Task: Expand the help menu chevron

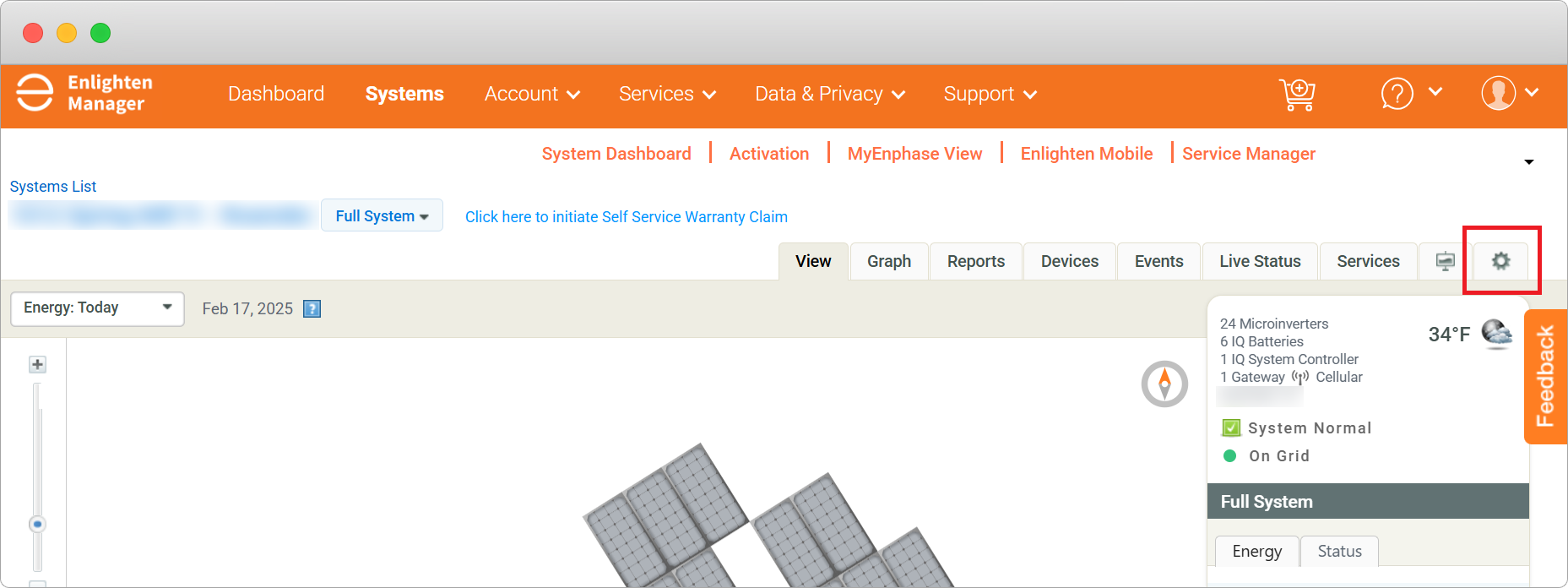Action: tap(1435, 91)
